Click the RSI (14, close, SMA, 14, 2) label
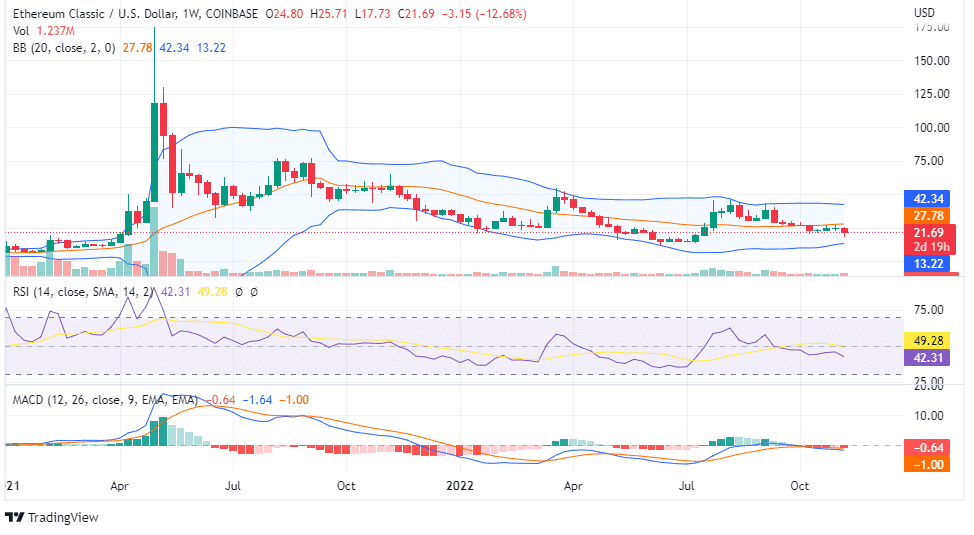974x535 pixels. 83,291
